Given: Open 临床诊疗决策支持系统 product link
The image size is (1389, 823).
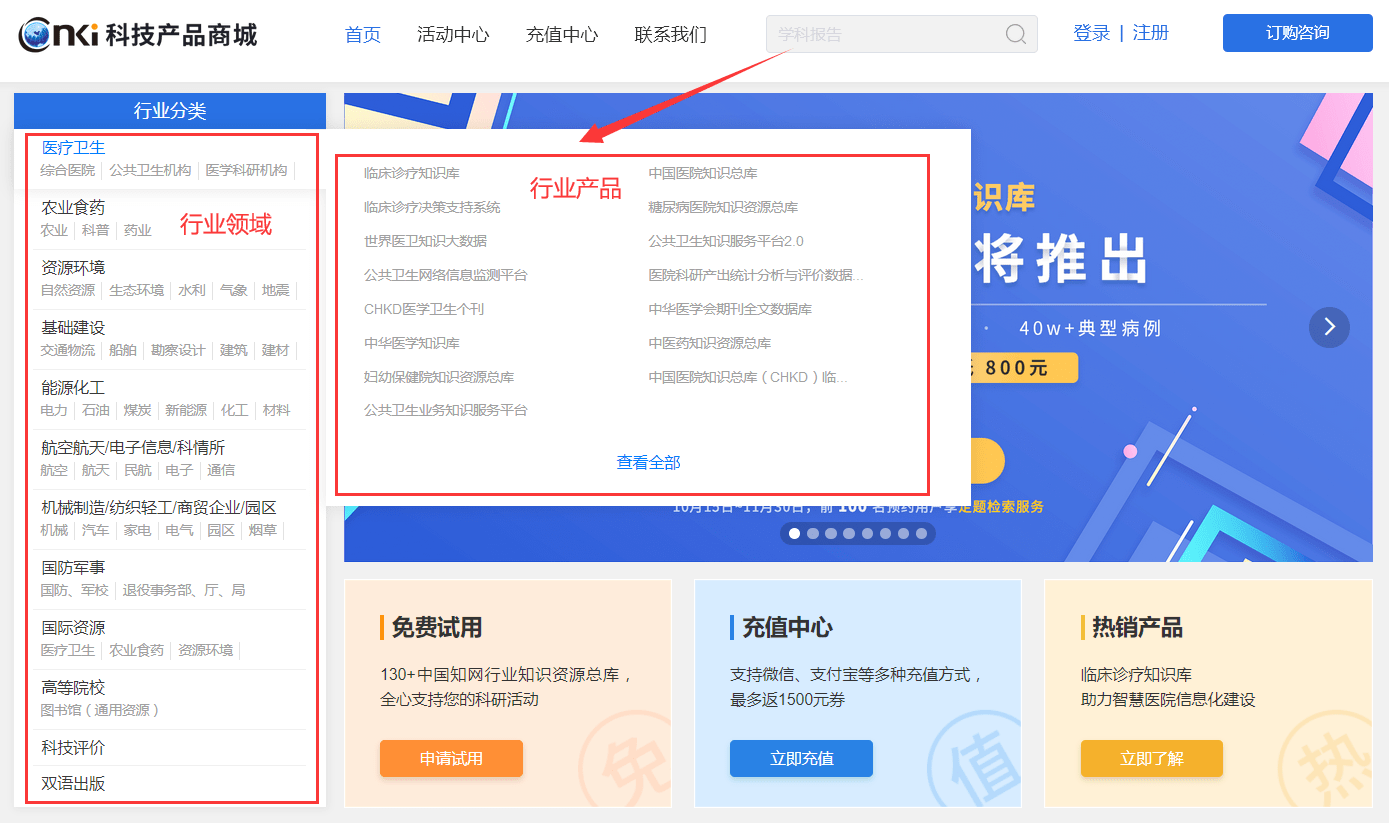Looking at the screenshot, I should [432, 207].
